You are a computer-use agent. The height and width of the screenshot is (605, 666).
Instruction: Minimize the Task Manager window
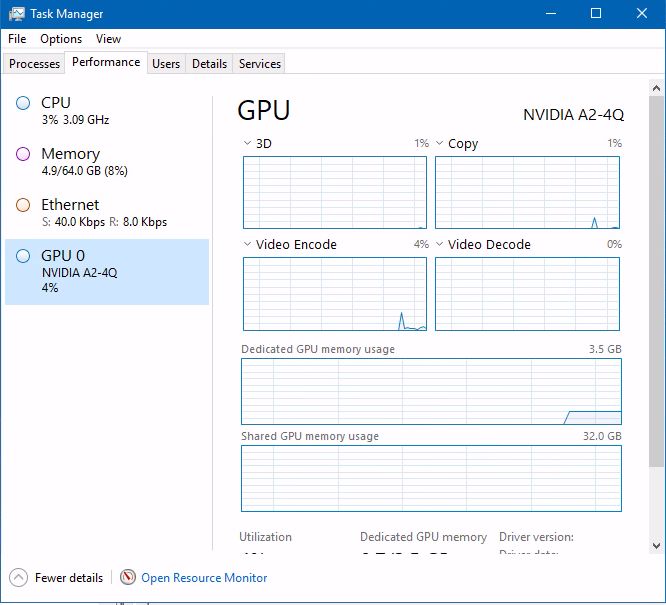(551, 14)
